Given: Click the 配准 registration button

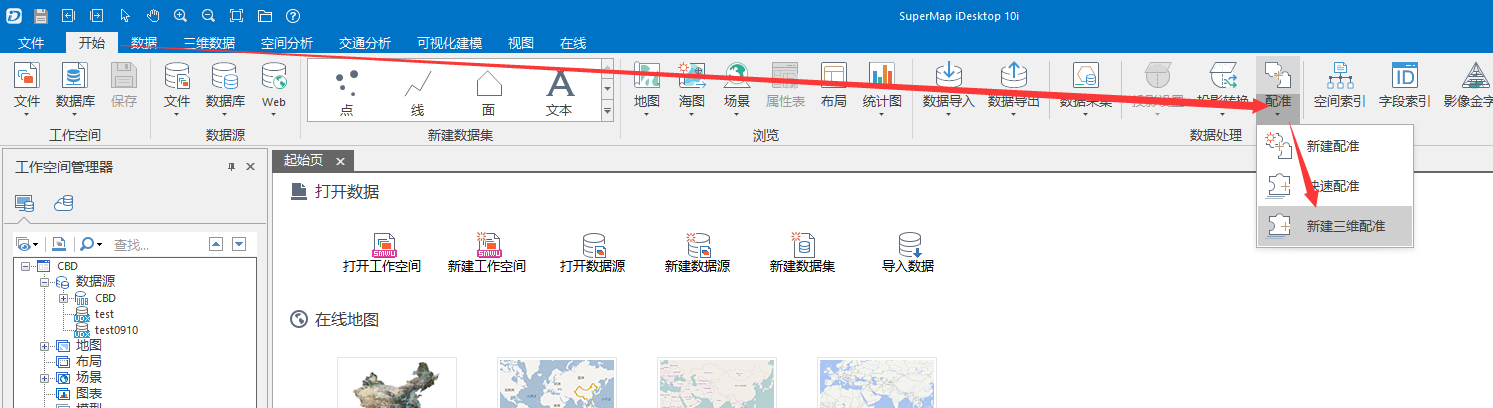Looking at the screenshot, I should (1278, 88).
